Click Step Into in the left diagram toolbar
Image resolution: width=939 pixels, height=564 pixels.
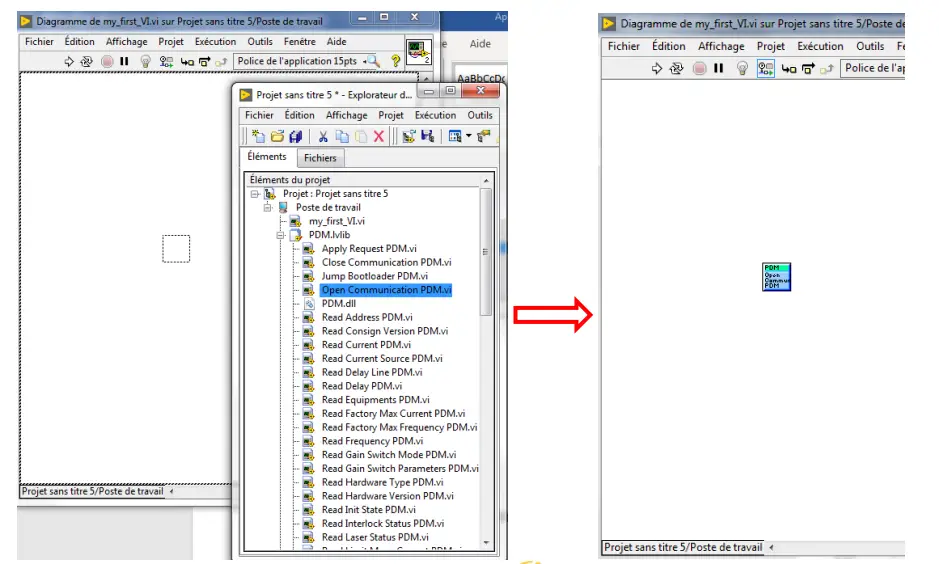pyautogui.click(x=187, y=61)
